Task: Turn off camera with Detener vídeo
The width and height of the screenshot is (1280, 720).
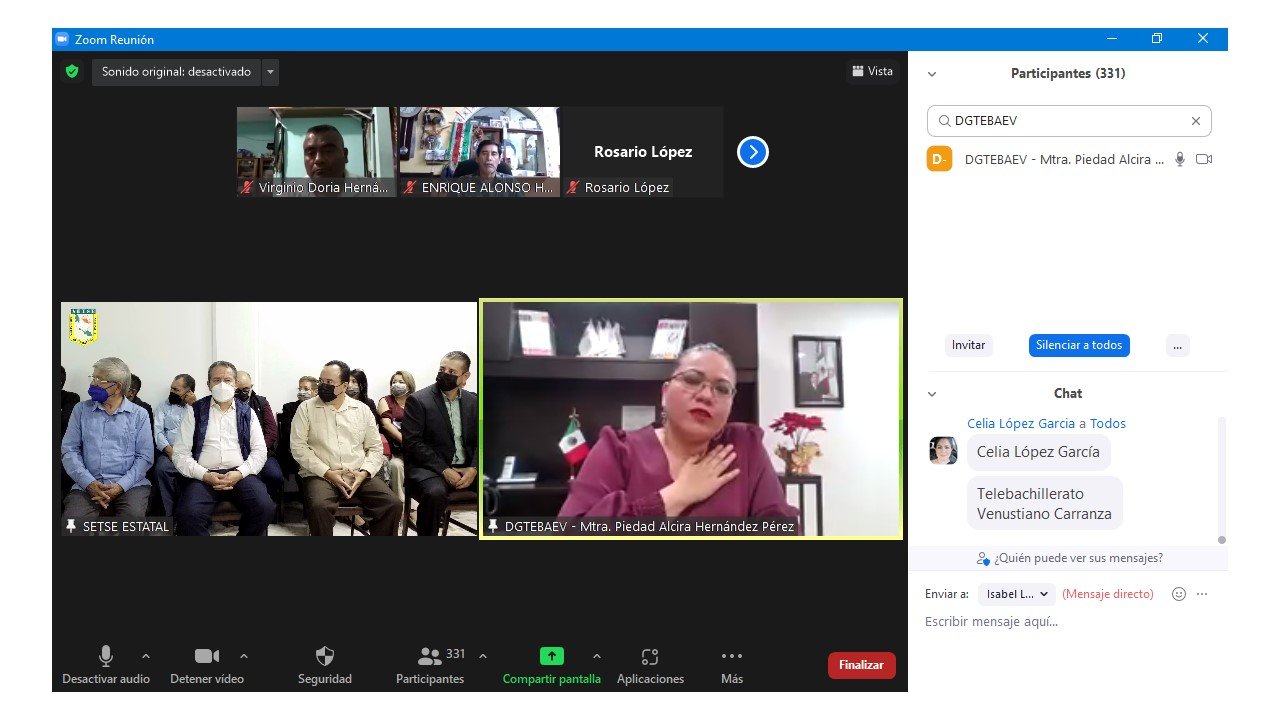Action: (x=207, y=657)
